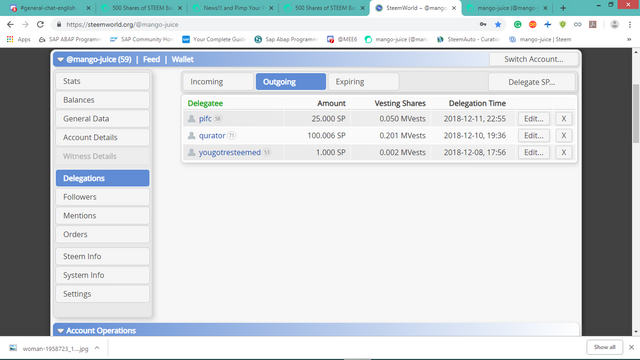Show more bookmarks with double chevron

pos(629,39)
